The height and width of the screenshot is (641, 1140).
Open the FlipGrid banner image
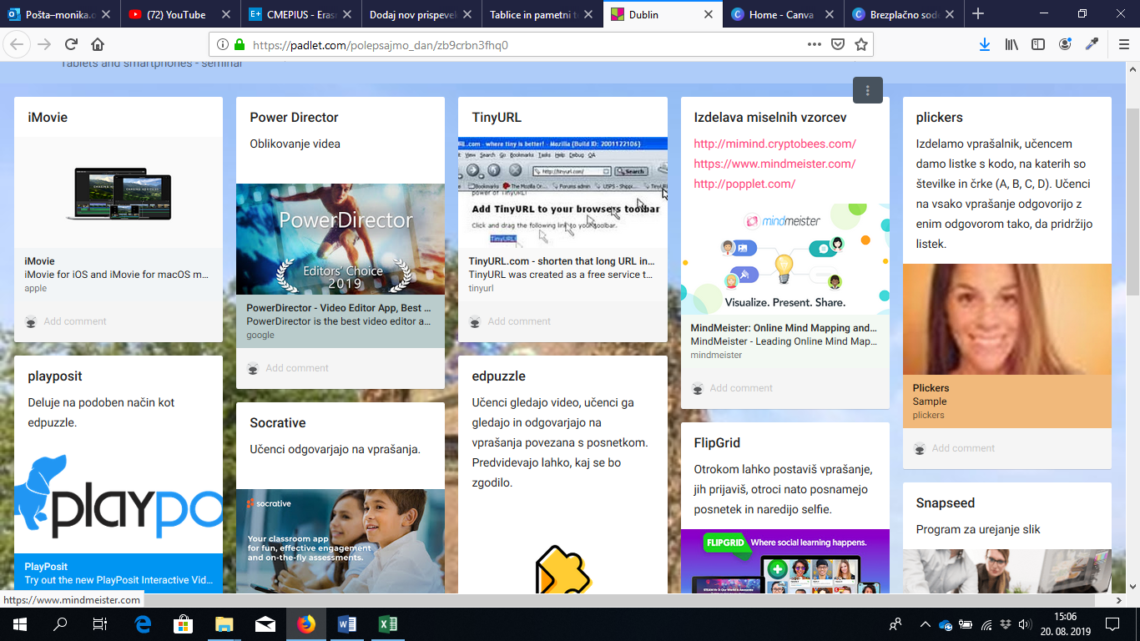point(785,561)
